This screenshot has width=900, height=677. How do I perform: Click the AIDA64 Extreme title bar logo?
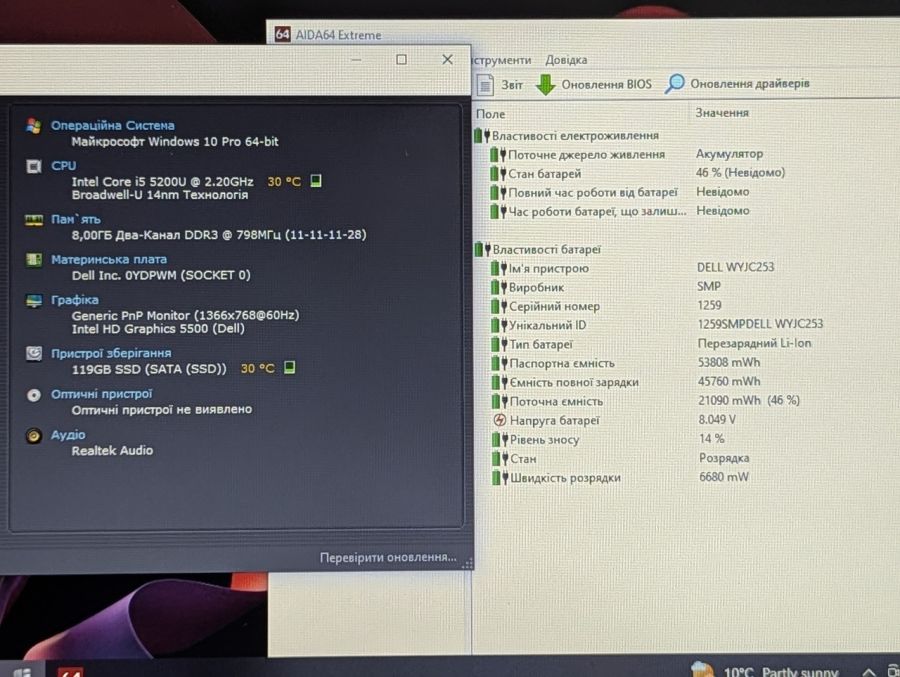pos(282,34)
